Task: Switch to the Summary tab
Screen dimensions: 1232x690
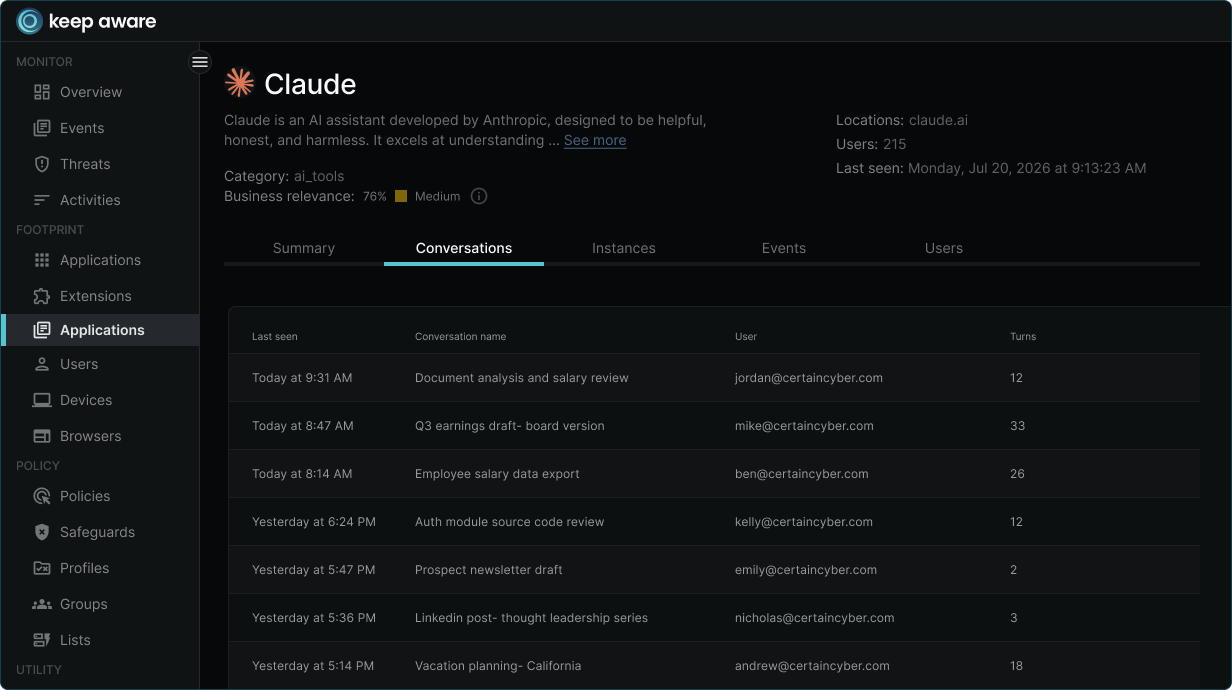Action: point(304,248)
